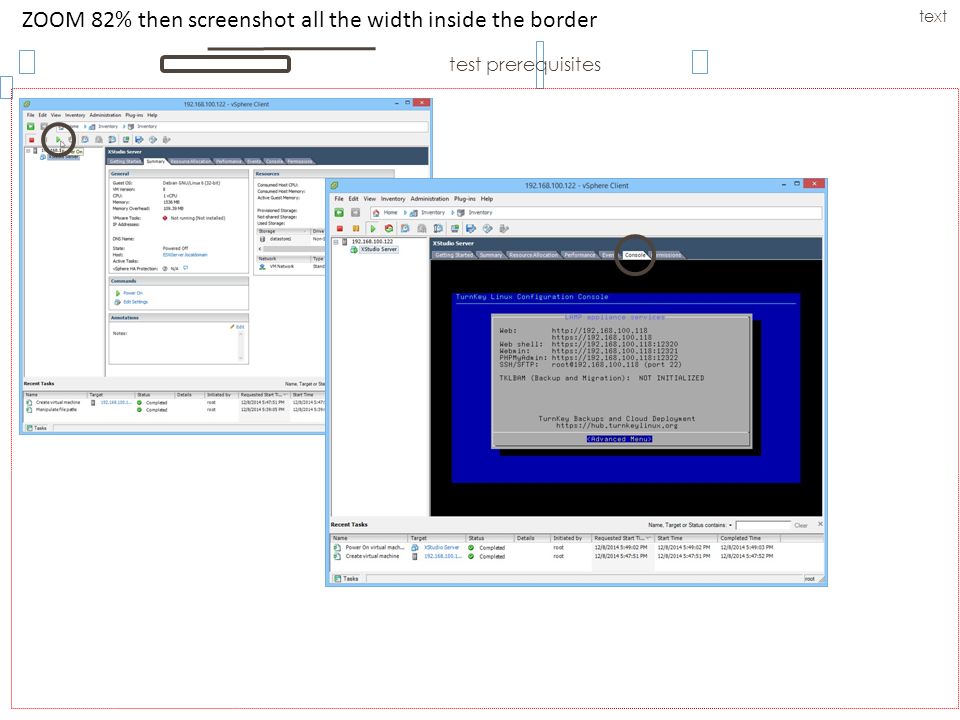Image resolution: width=960 pixels, height=720 pixels.
Task: Click red Power Off icon in Summary window
Action: click(x=31, y=140)
